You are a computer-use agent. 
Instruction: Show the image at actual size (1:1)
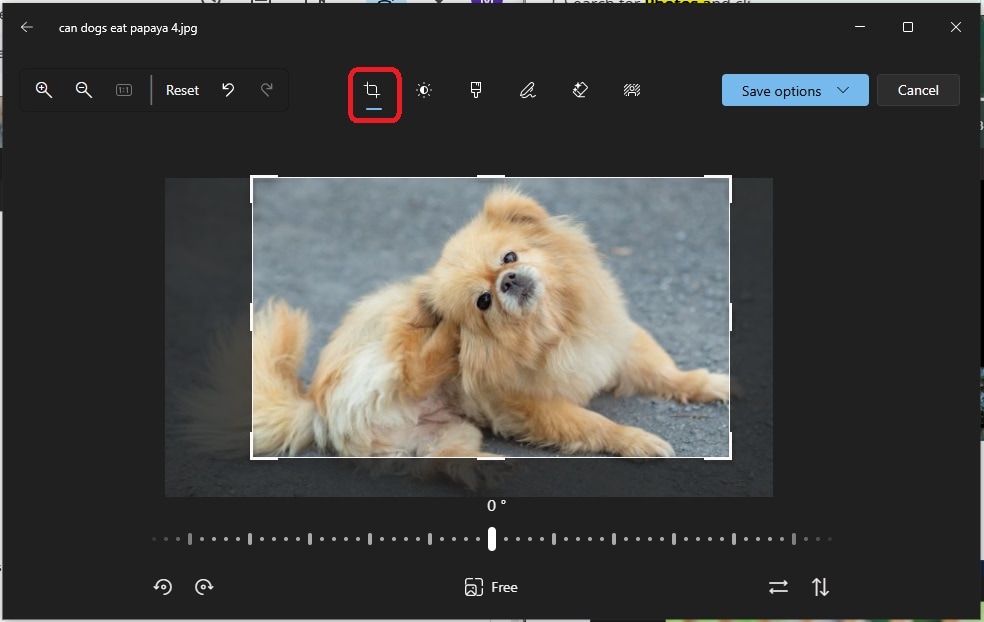point(124,90)
